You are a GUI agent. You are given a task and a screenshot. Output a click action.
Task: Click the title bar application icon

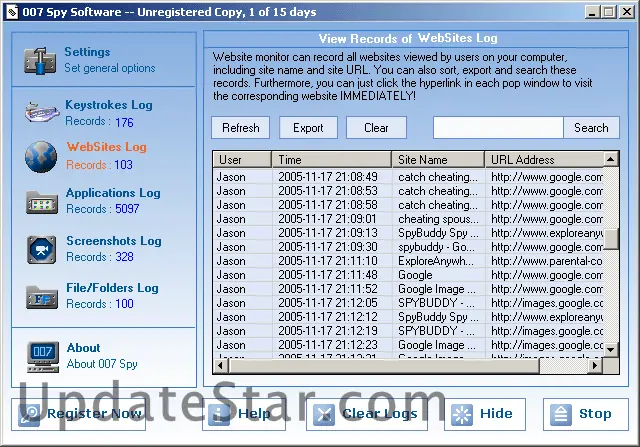[12, 12]
